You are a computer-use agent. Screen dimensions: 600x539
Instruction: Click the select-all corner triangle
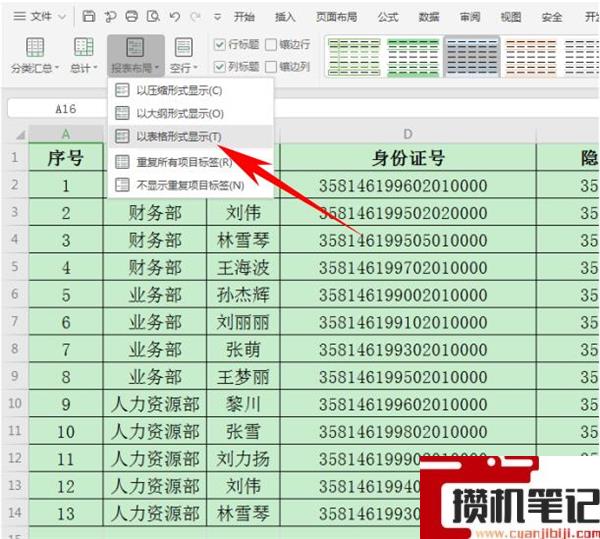click(x=20, y=135)
